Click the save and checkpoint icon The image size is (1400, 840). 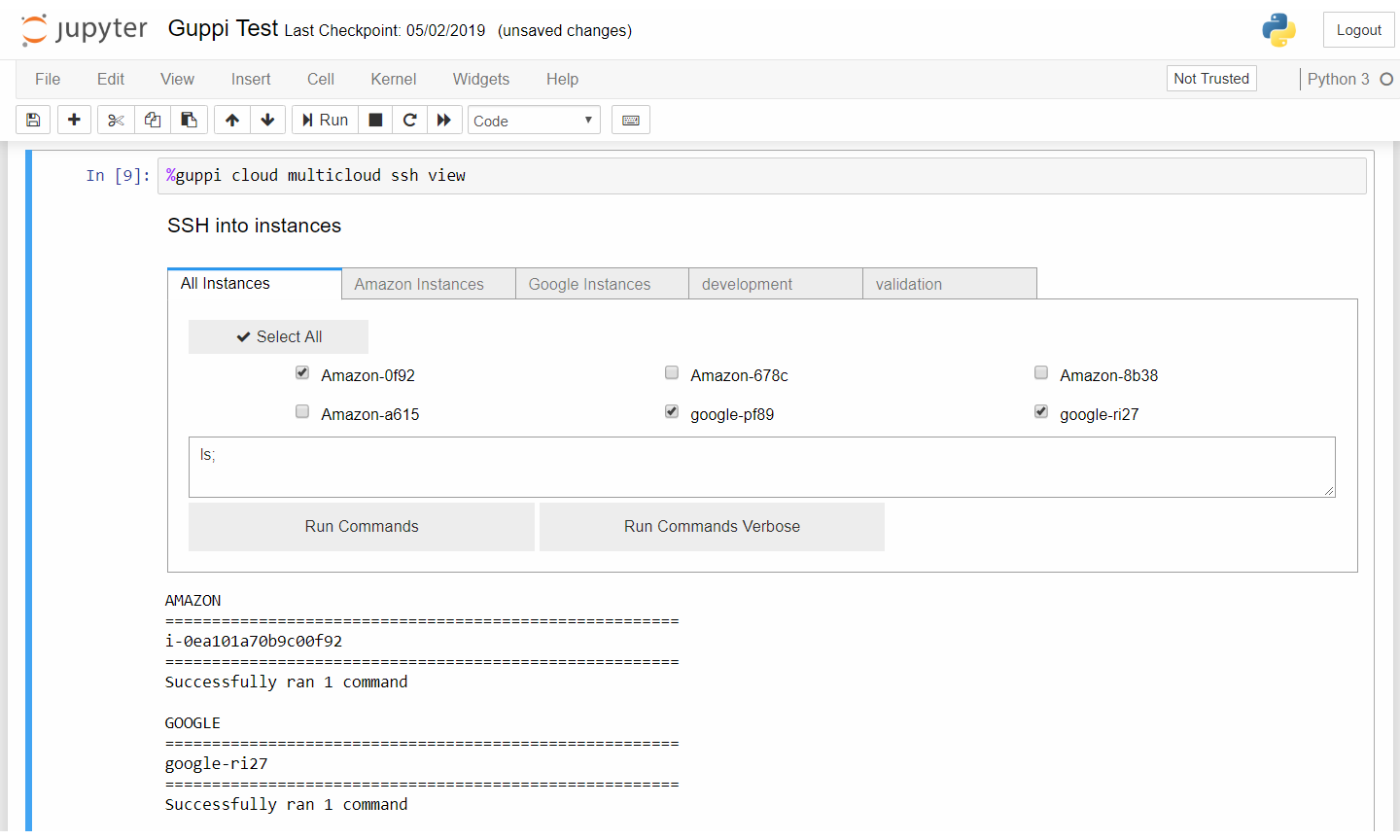(33, 120)
